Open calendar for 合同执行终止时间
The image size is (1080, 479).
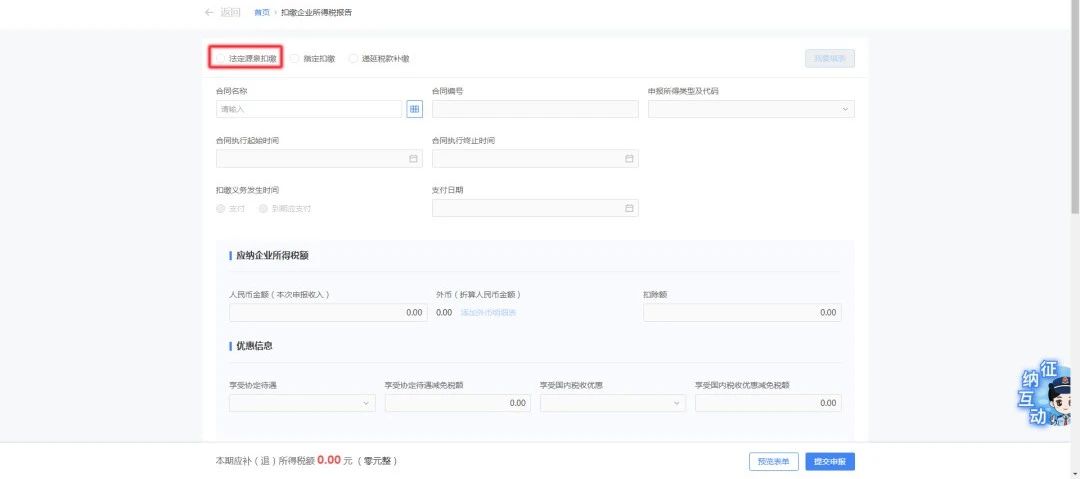629,159
